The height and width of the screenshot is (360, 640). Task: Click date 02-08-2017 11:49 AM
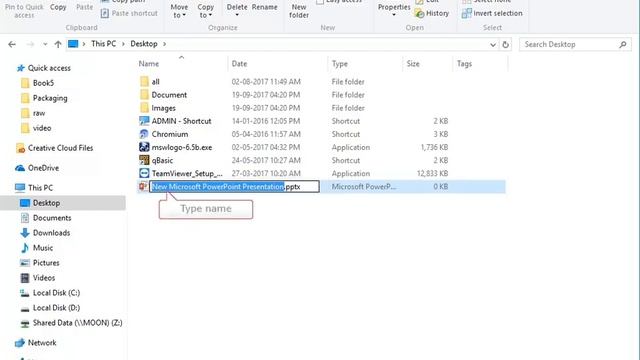266,82
